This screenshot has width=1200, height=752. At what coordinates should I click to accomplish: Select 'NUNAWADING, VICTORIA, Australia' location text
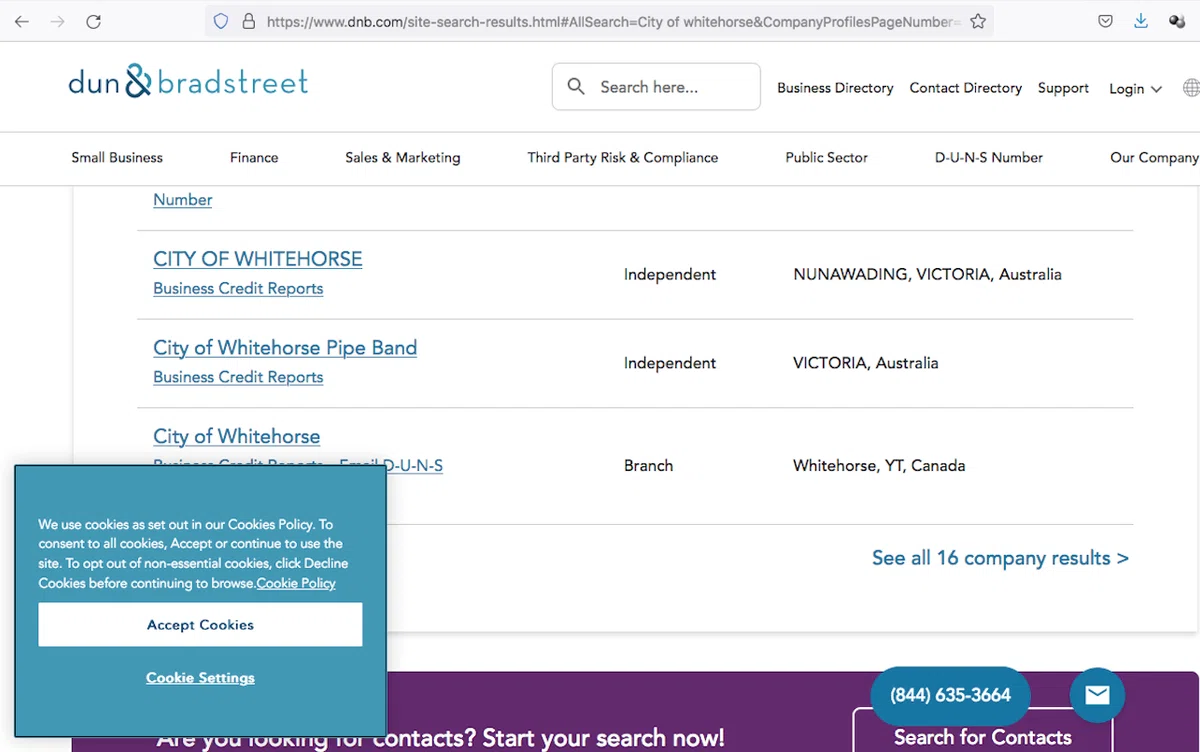[927, 275]
